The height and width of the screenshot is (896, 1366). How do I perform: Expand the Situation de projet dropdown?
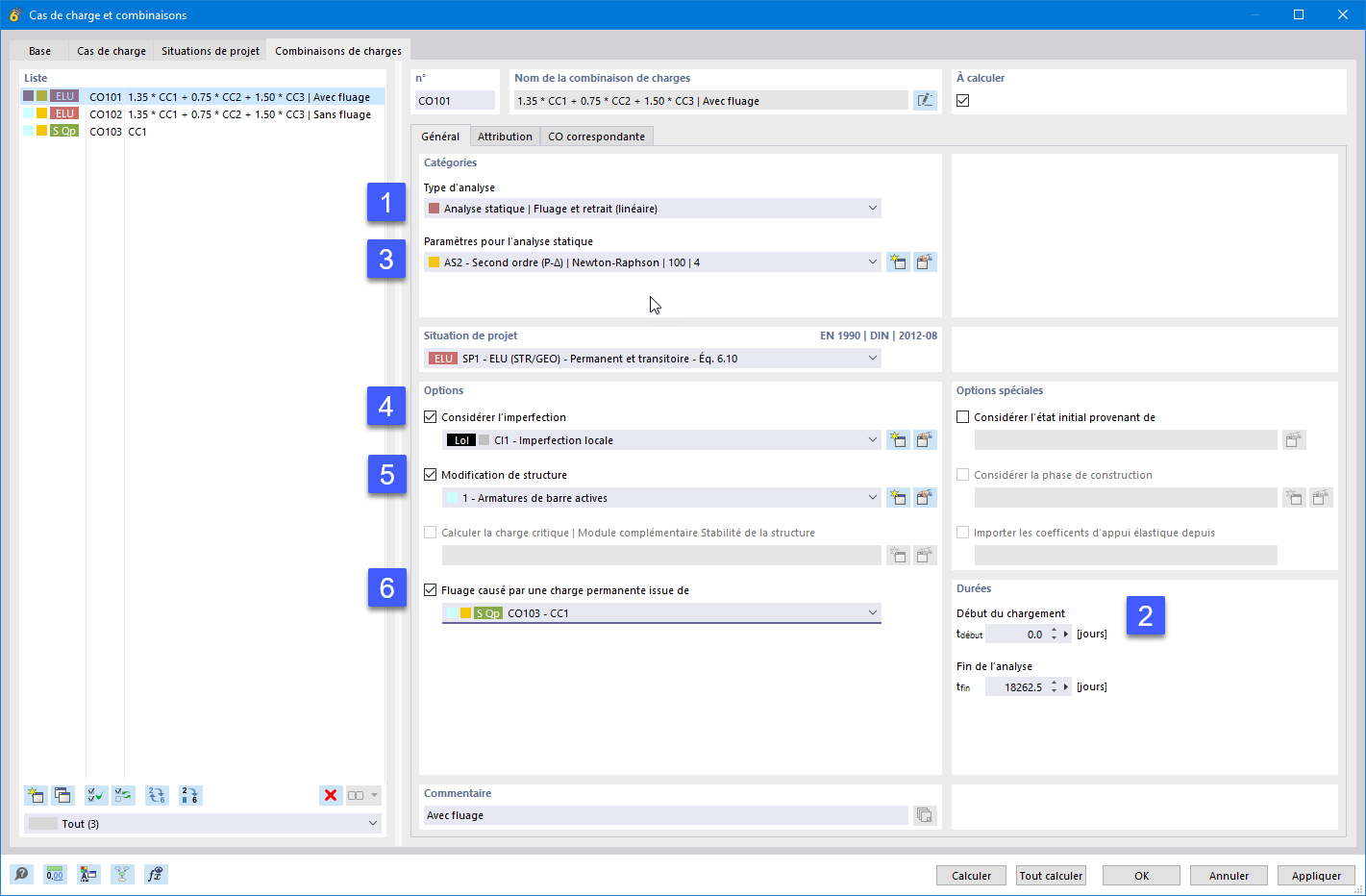tap(653, 359)
